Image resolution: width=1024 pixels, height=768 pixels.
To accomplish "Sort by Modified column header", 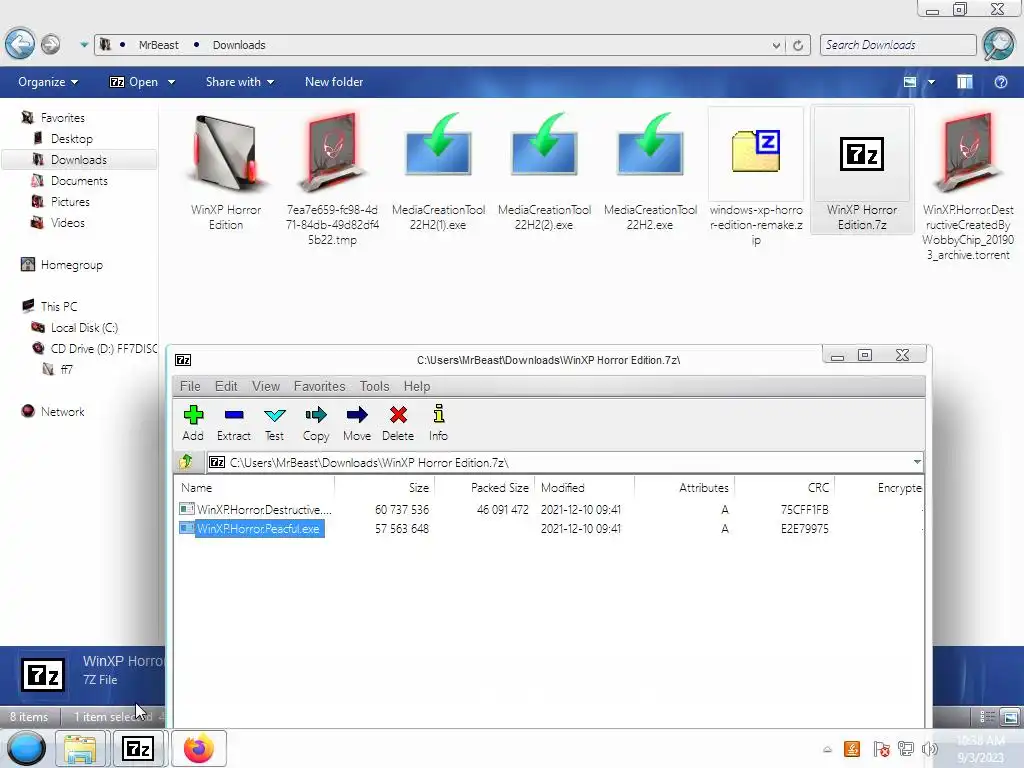I will (x=584, y=487).
